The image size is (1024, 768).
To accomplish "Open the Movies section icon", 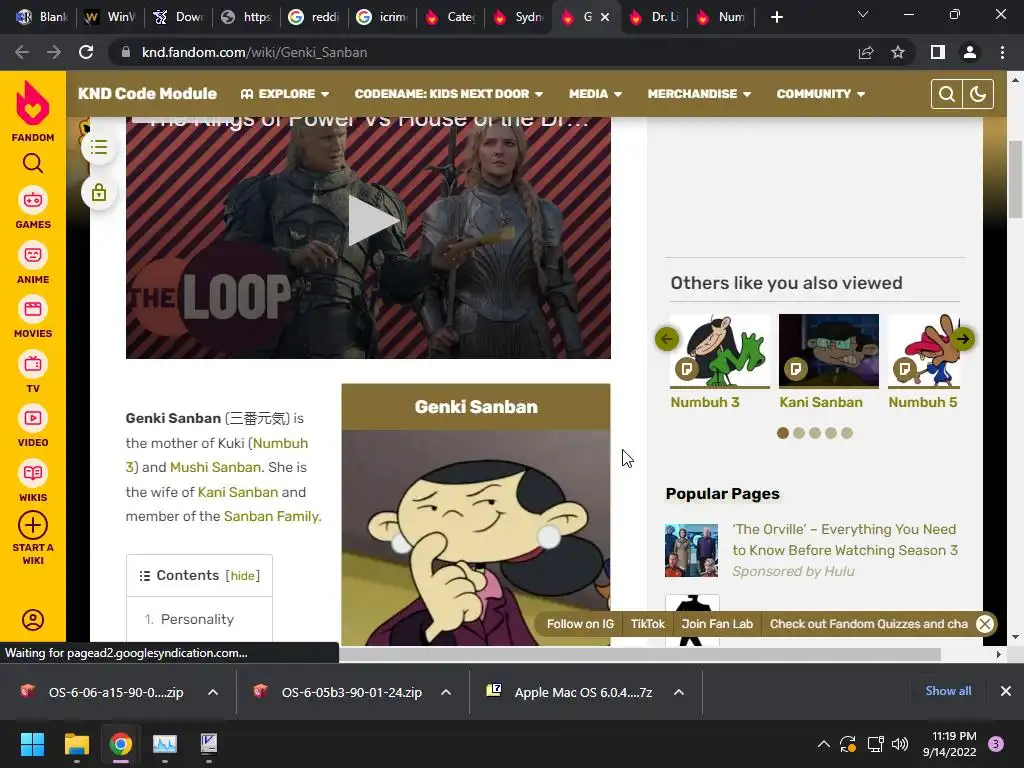I will pos(33,309).
